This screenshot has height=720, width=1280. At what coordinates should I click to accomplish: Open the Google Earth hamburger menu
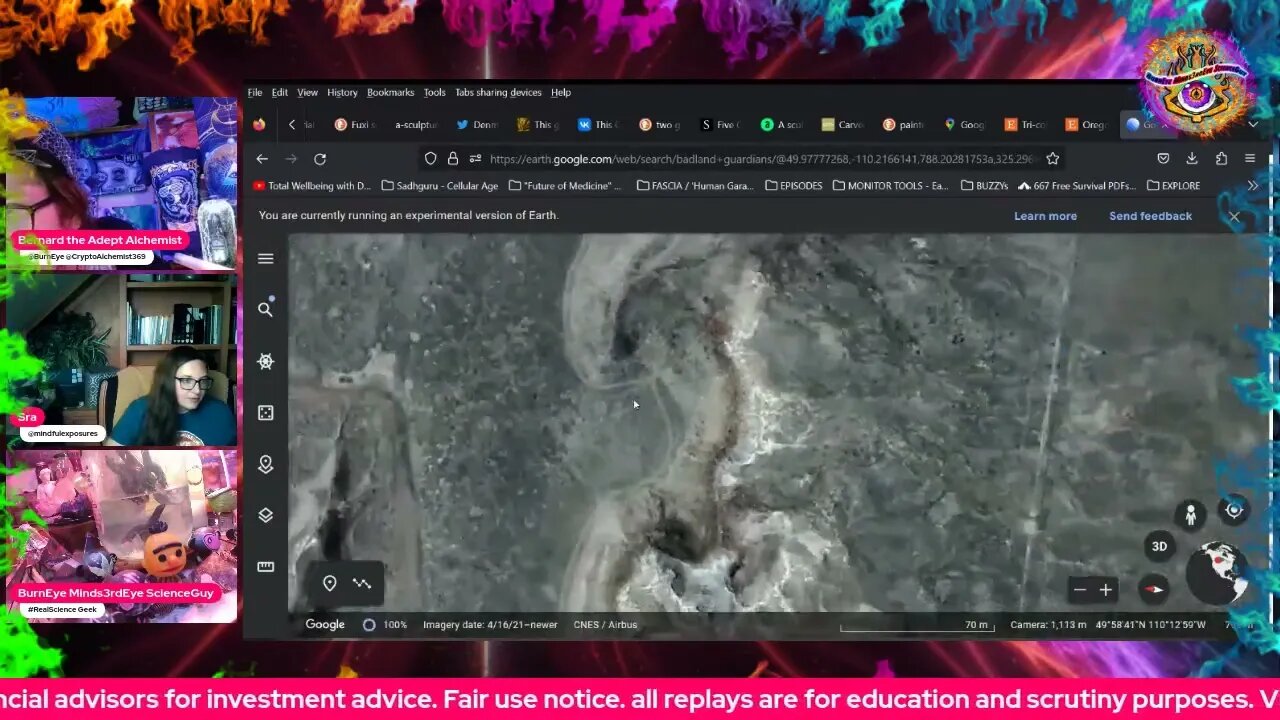265,259
